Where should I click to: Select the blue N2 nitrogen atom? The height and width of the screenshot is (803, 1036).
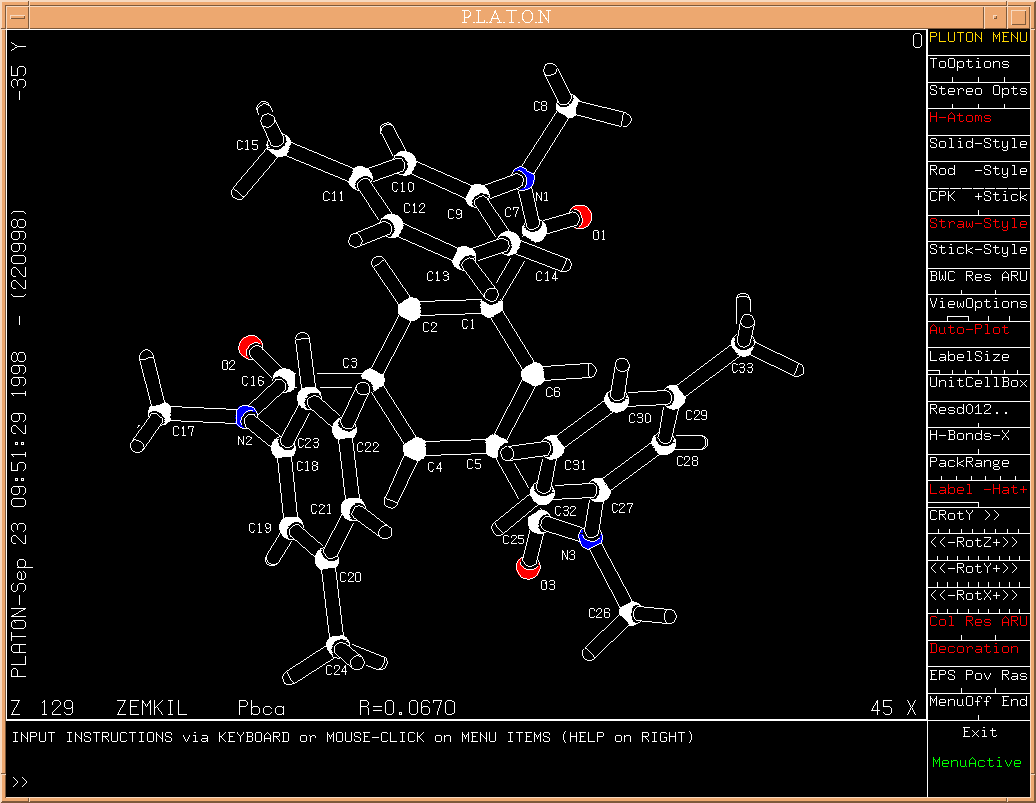point(246,416)
